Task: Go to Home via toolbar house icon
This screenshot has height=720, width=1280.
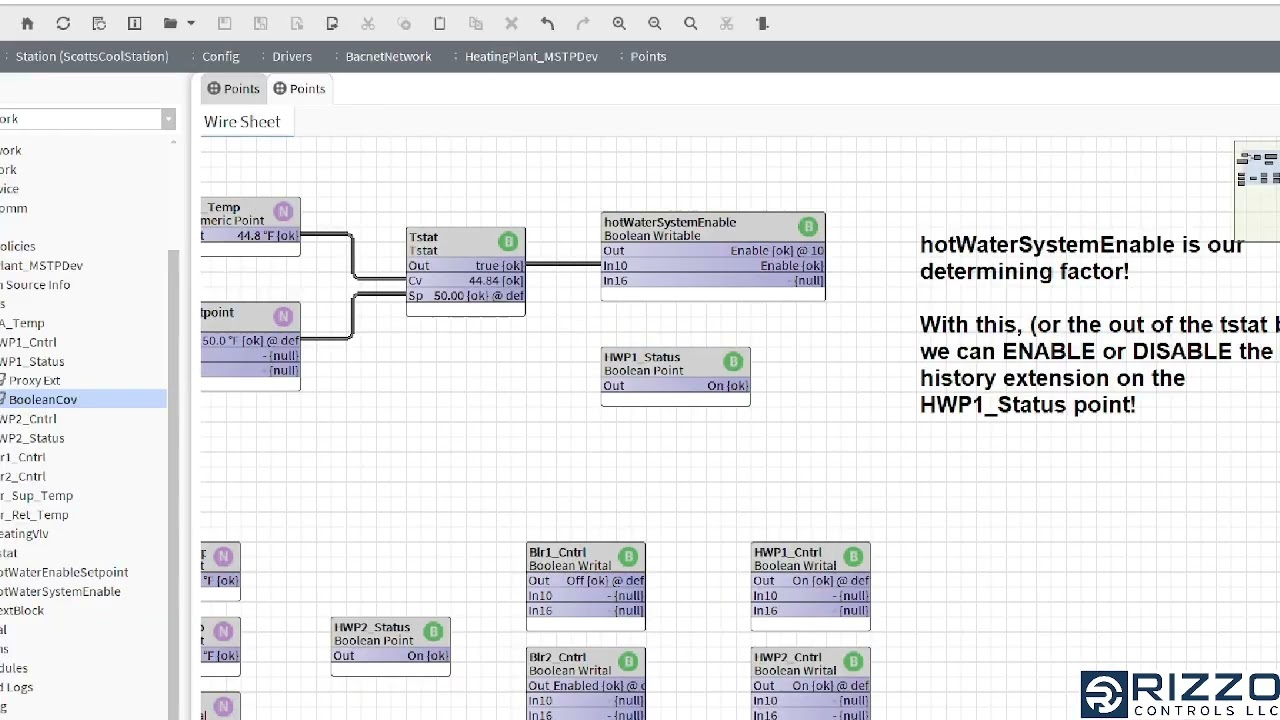Action: (x=27, y=23)
